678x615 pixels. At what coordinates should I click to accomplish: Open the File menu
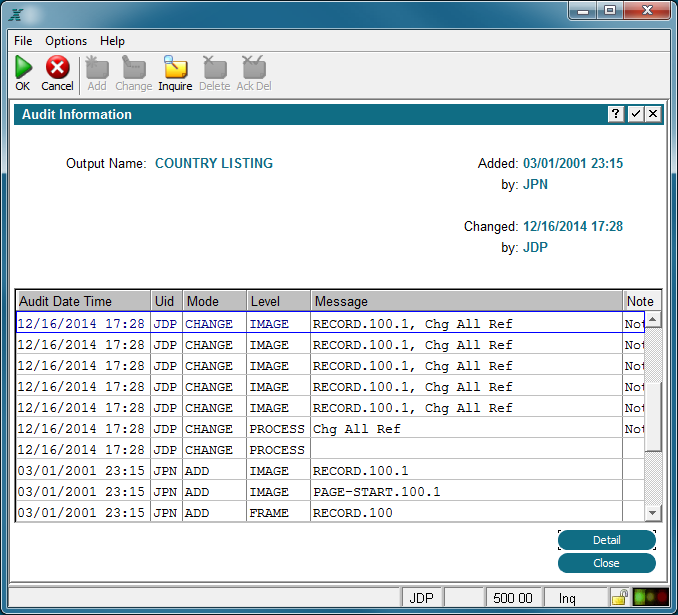(x=23, y=41)
